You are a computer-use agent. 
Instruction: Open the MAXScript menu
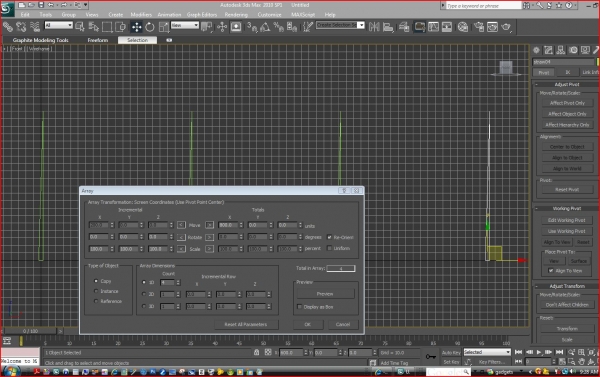tap(303, 15)
